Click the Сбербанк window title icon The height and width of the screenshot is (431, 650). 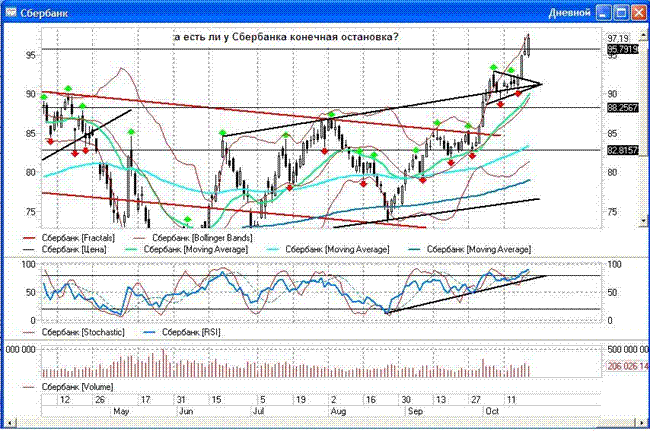coord(10,12)
